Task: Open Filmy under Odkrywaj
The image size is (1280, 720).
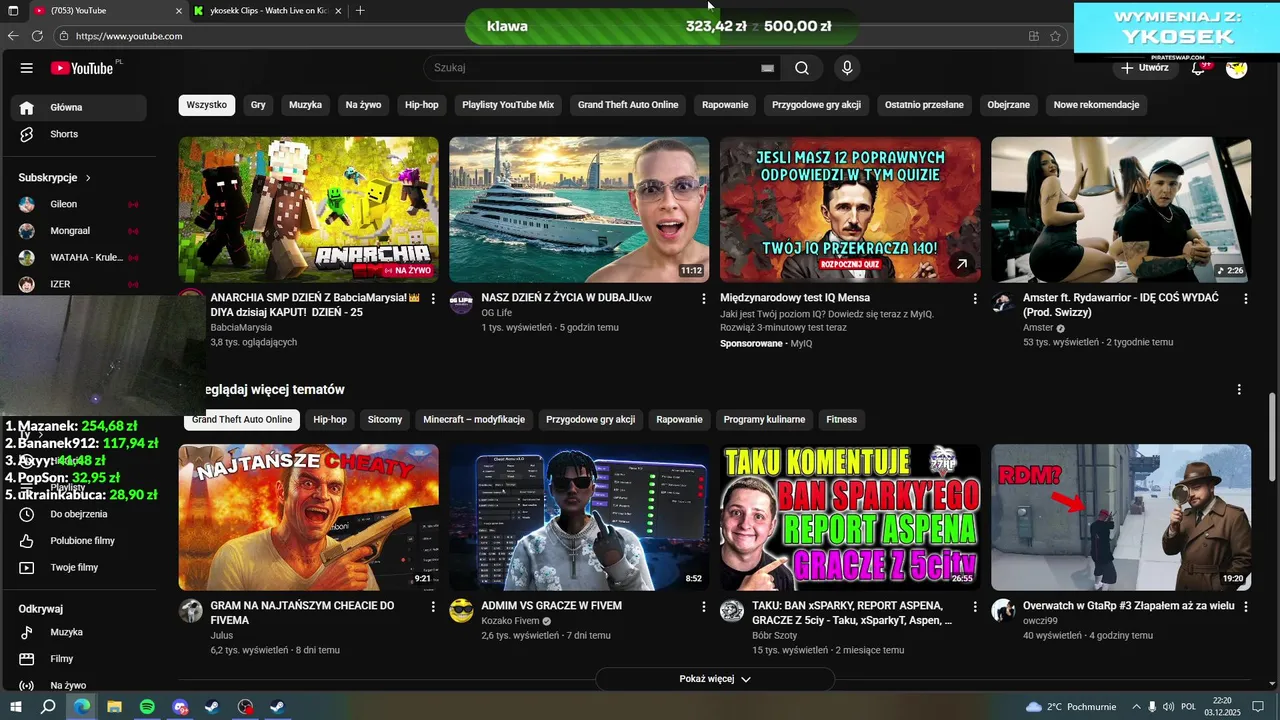Action: pyautogui.click(x=78, y=659)
